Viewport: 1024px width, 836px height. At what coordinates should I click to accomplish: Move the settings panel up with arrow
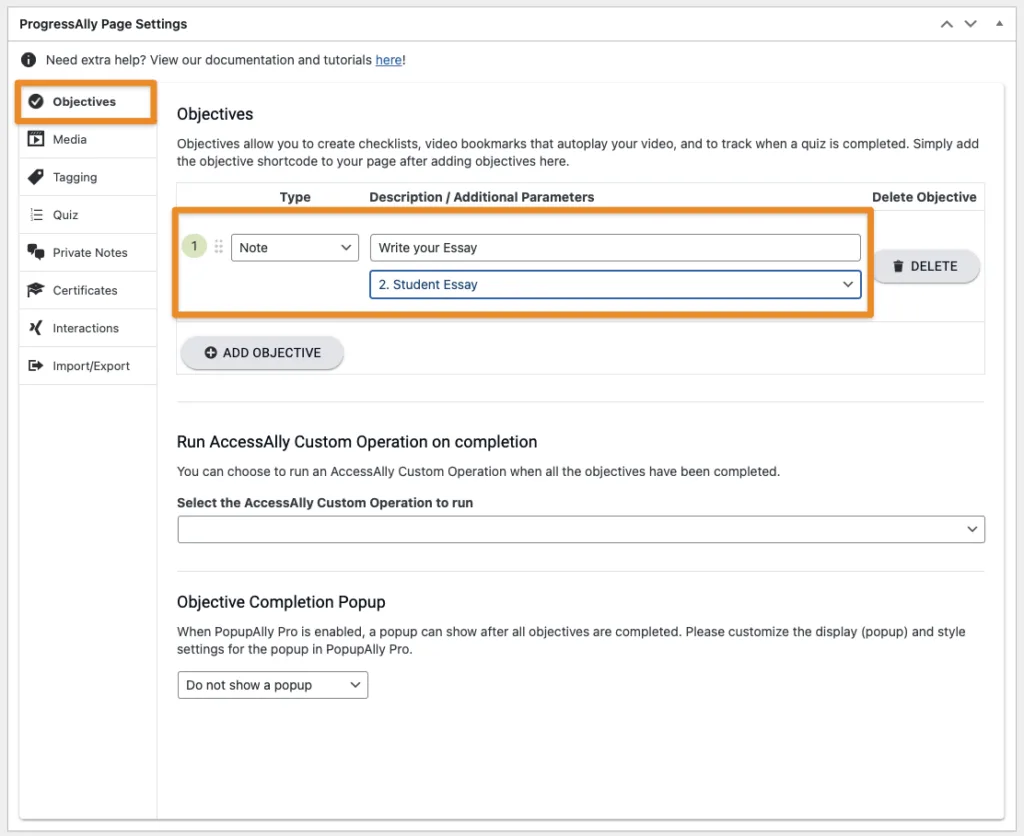(946, 24)
